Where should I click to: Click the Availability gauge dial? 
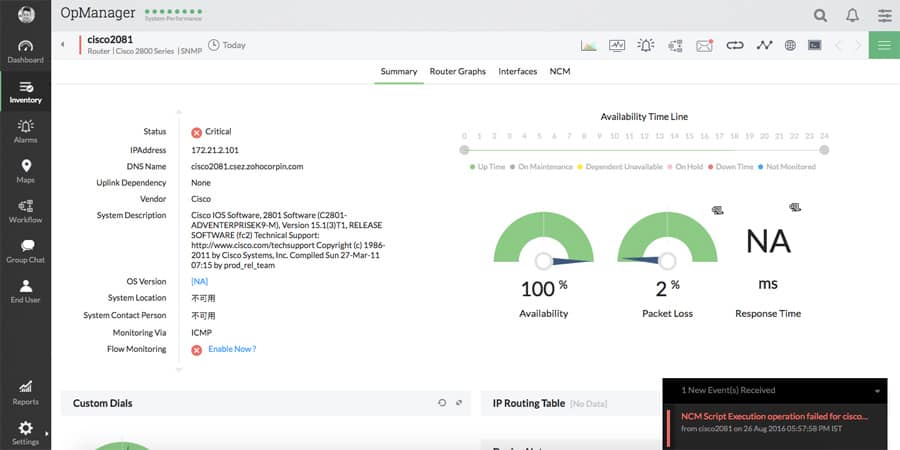(544, 241)
